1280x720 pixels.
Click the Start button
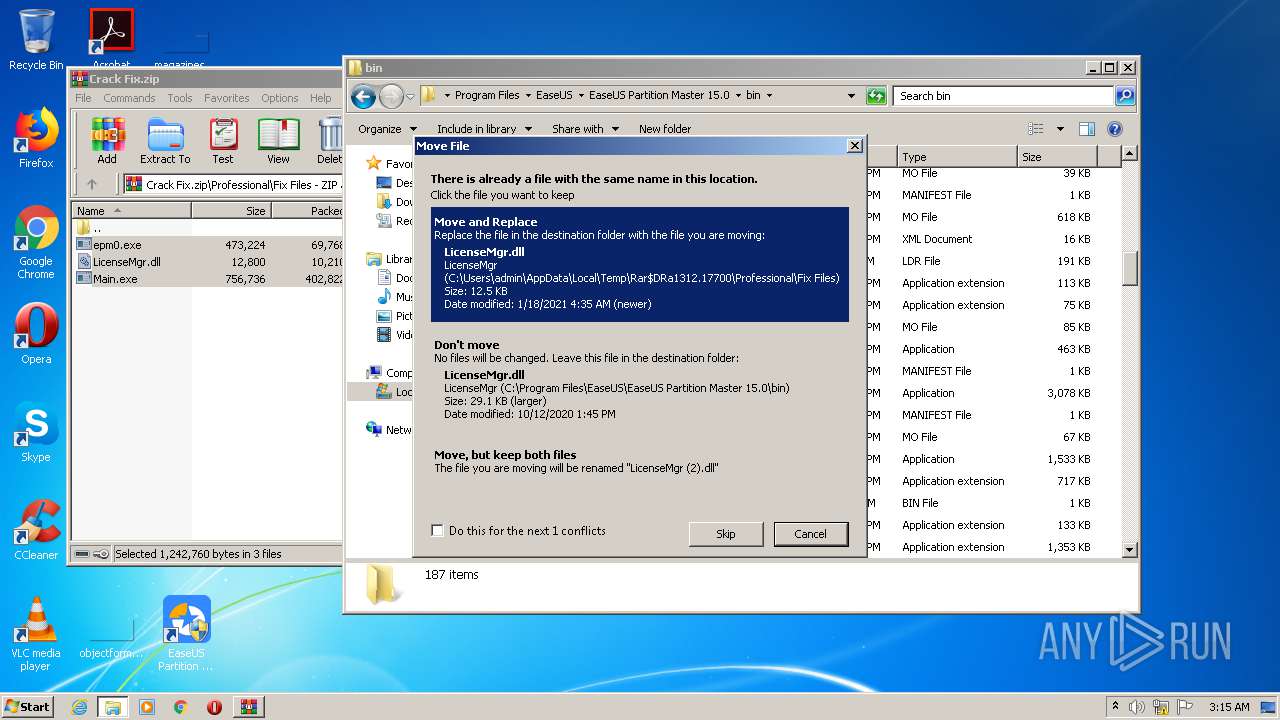(28, 706)
